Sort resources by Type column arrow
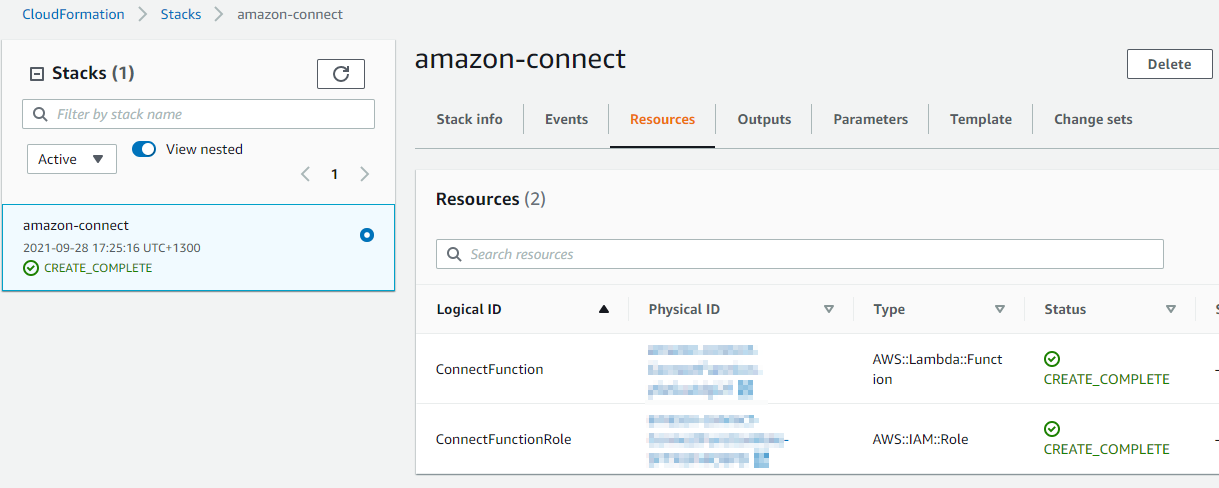This screenshot has height=488, width=1219. (x=999, y=310)
